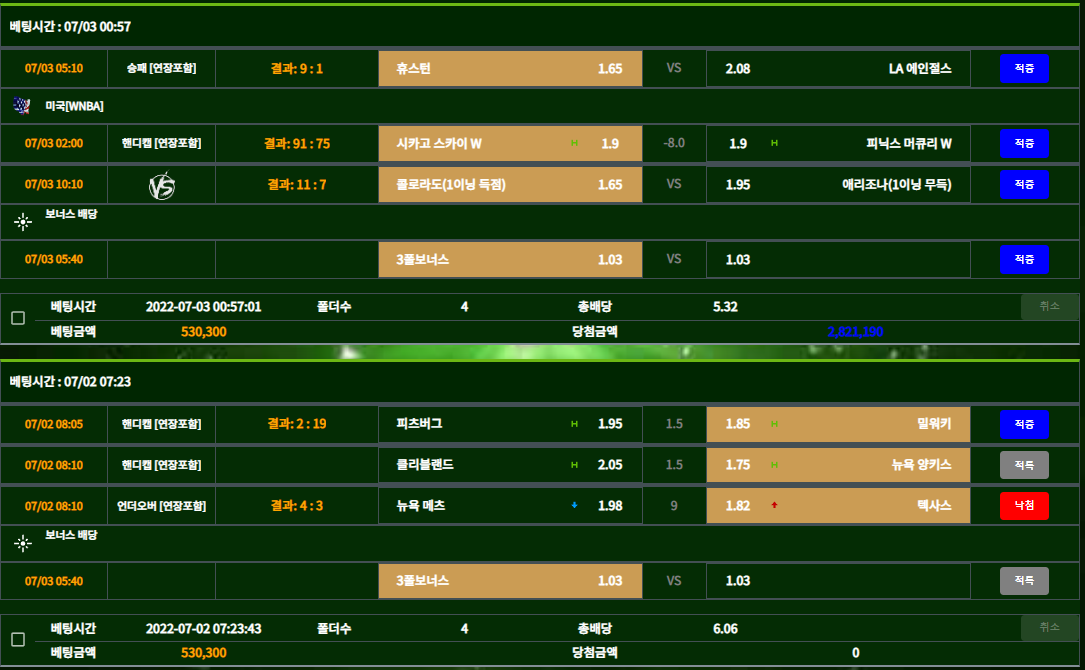Click the red up arrow beside 텍사스 odds
Viewport: 1085px width, 670px height.
pos(774,506)
